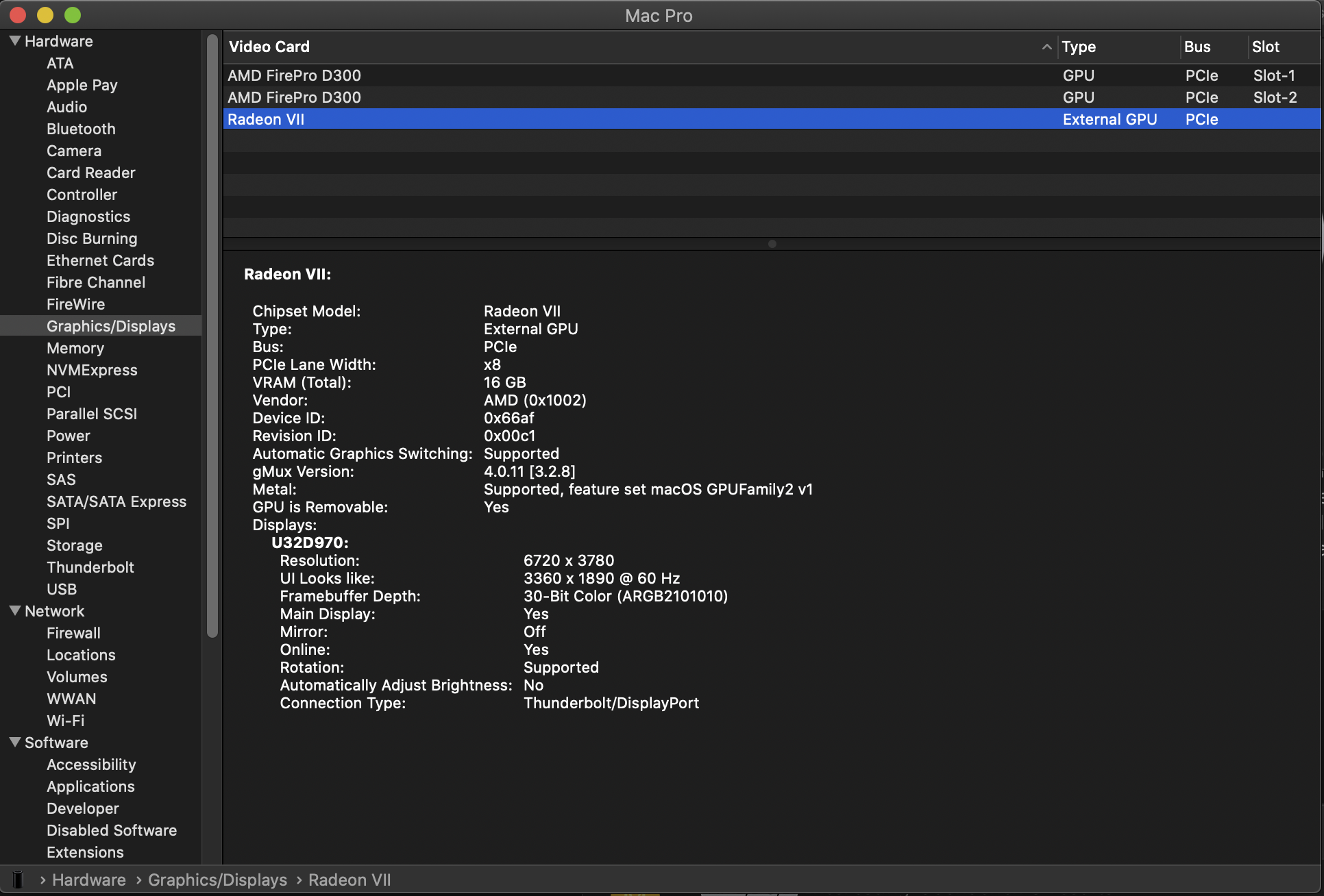The height and width of the screenshot is (896, 1324).
Task: Select Printers in the sidebar
Action: pyautogui.click(x=74, y=458)
